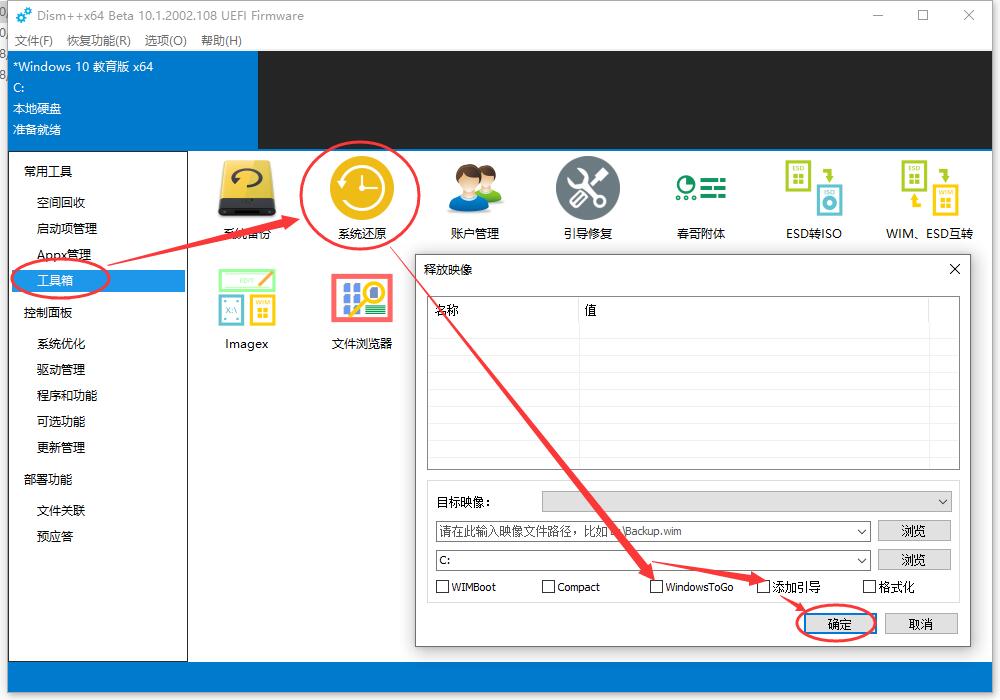Open the 引导修复 boot repair icon
This screenshot has height=700, width=1000.
(x=587, y=188)
